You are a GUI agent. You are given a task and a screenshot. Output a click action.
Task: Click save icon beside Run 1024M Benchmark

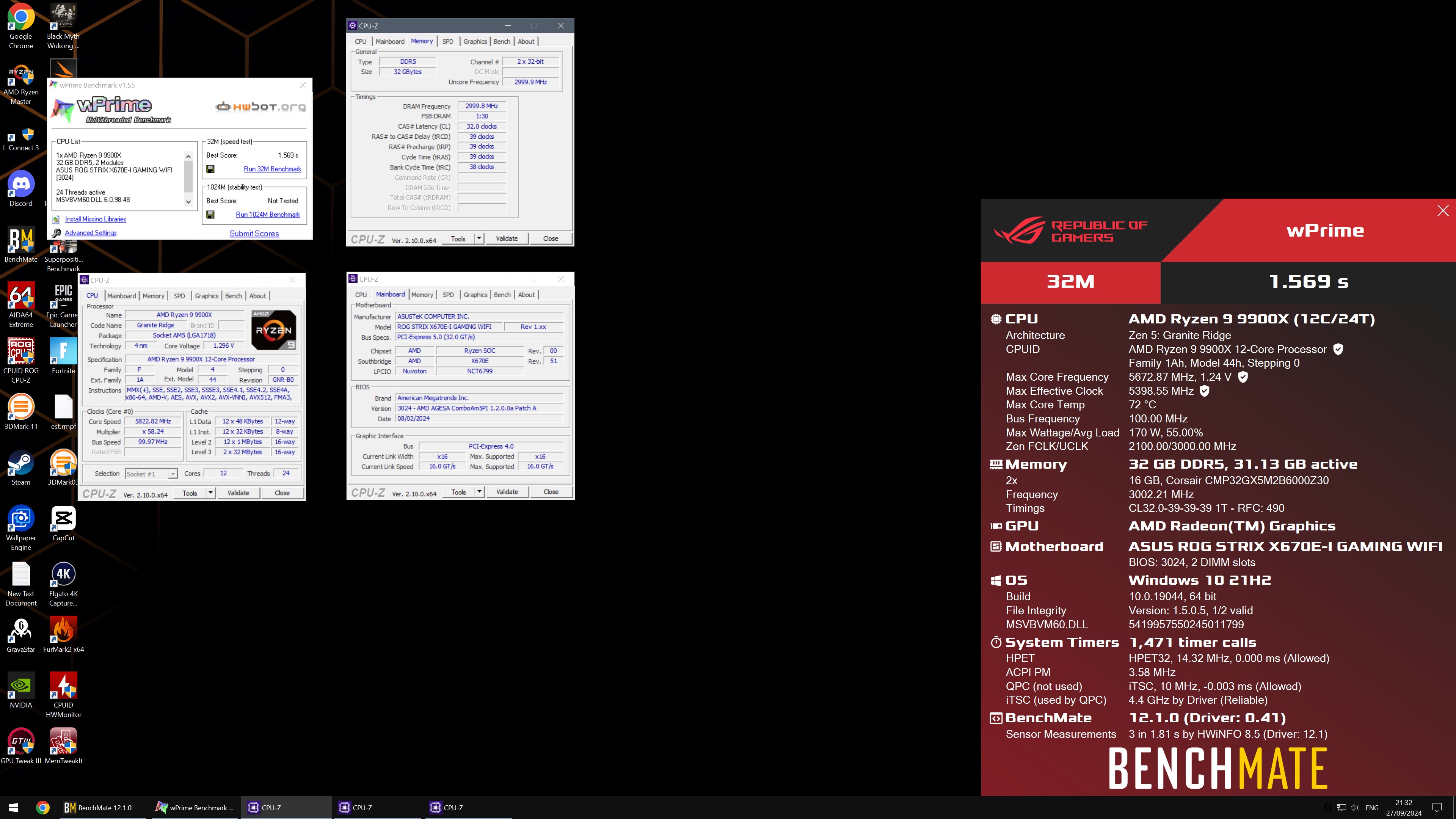pos(210,215)
